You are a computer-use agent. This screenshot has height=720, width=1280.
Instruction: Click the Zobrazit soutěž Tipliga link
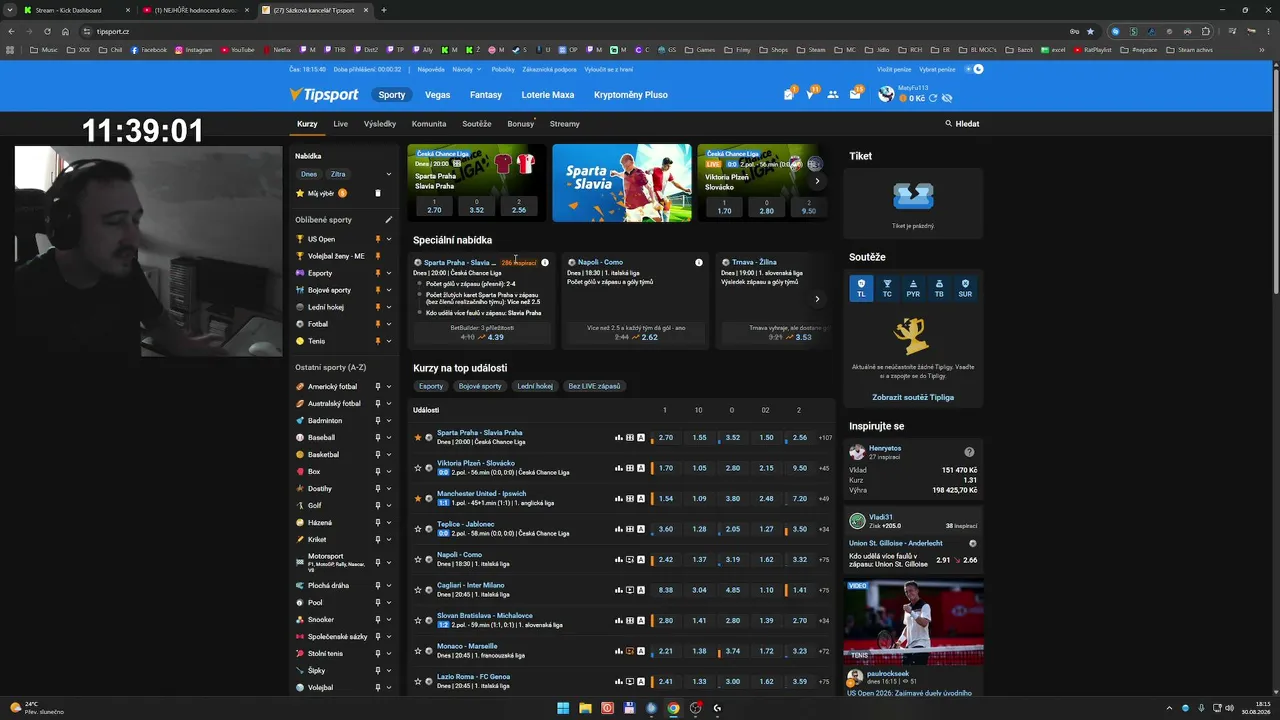click(913, 397)
